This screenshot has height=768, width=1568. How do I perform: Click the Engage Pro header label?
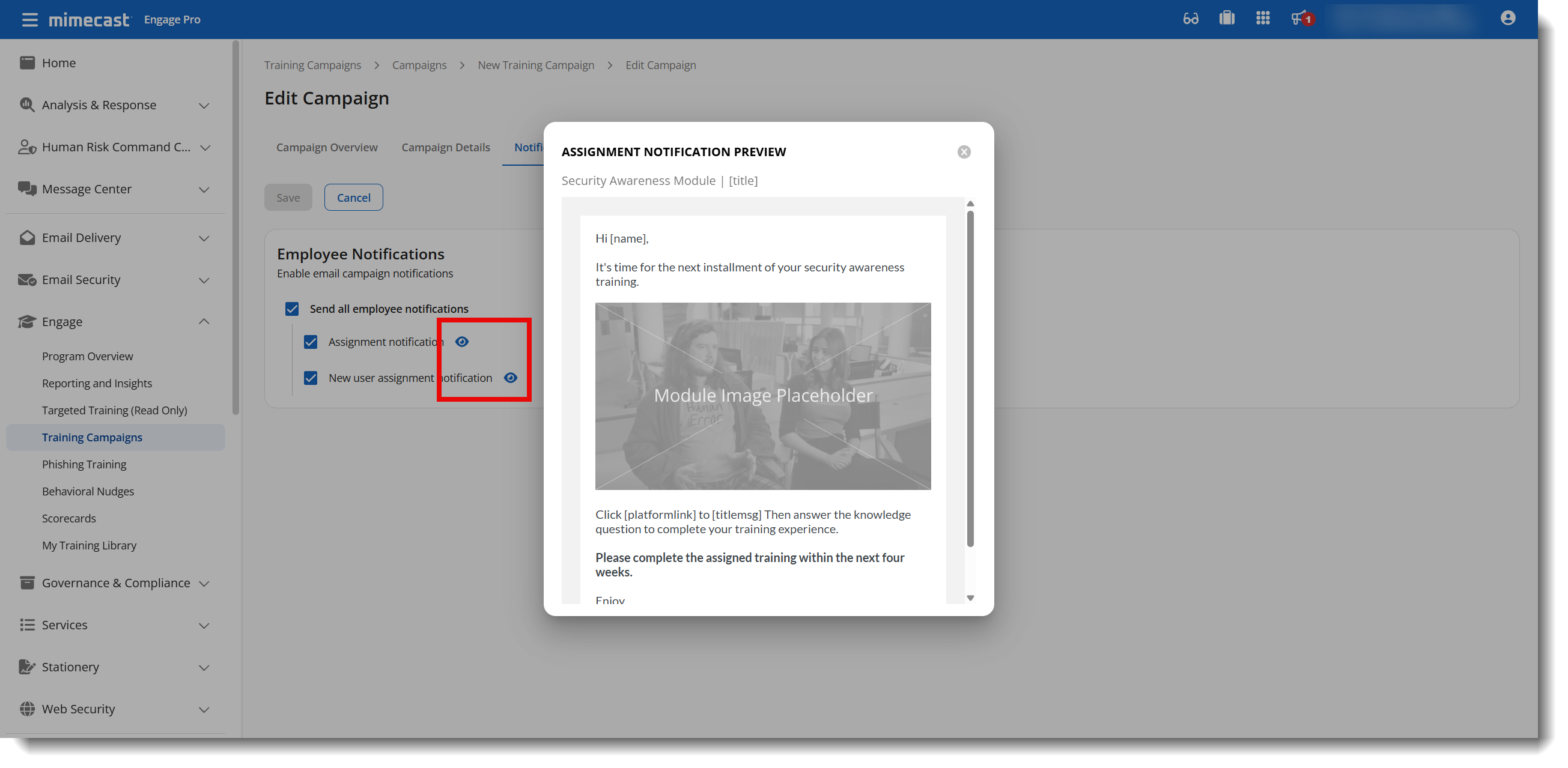172,19
